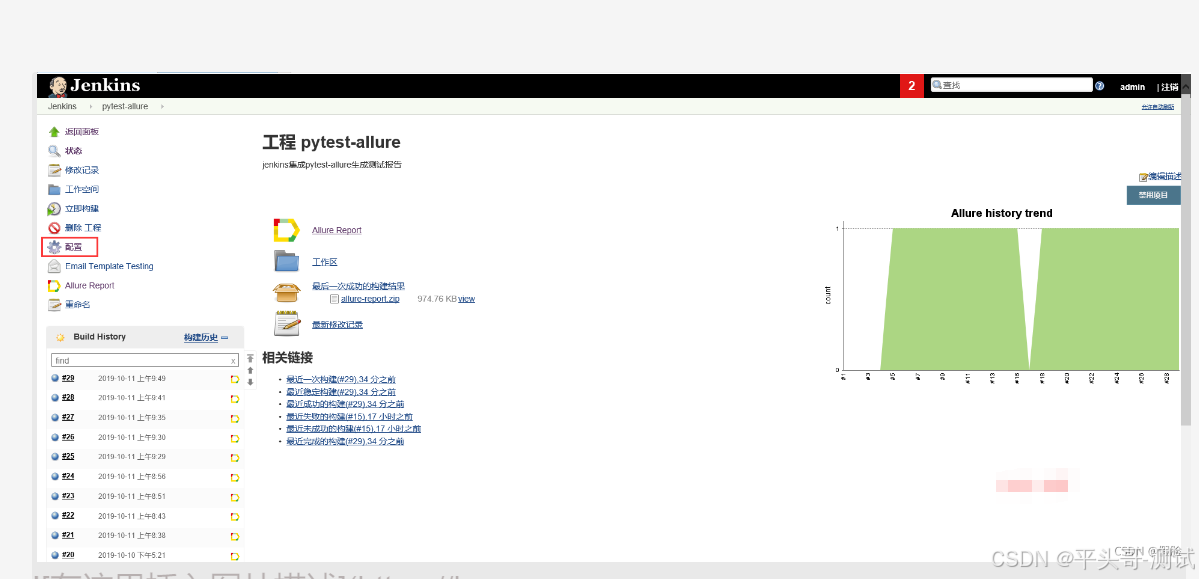Click the notepad 修改记录 icon

[54, 170]
